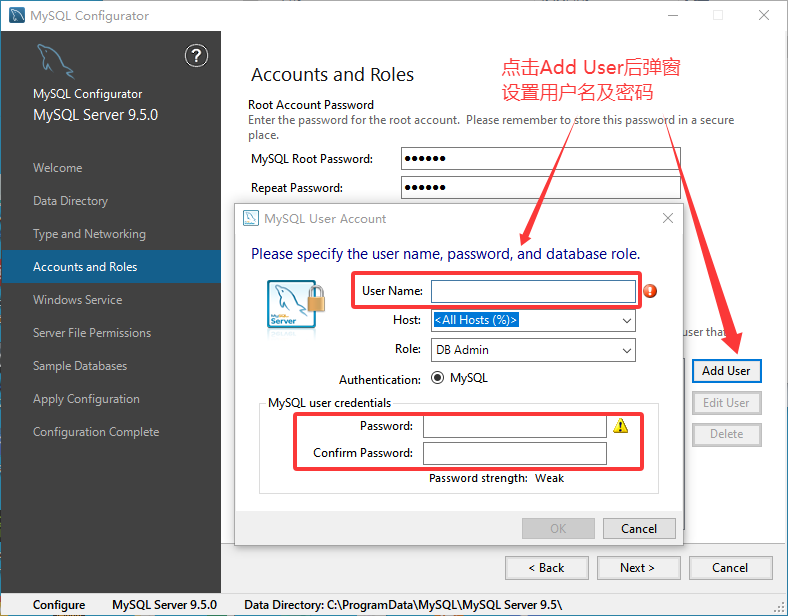Click the Root Account Password label
Image resolution: width=788 pixels, height=616 pixels.
pos(311,105)
